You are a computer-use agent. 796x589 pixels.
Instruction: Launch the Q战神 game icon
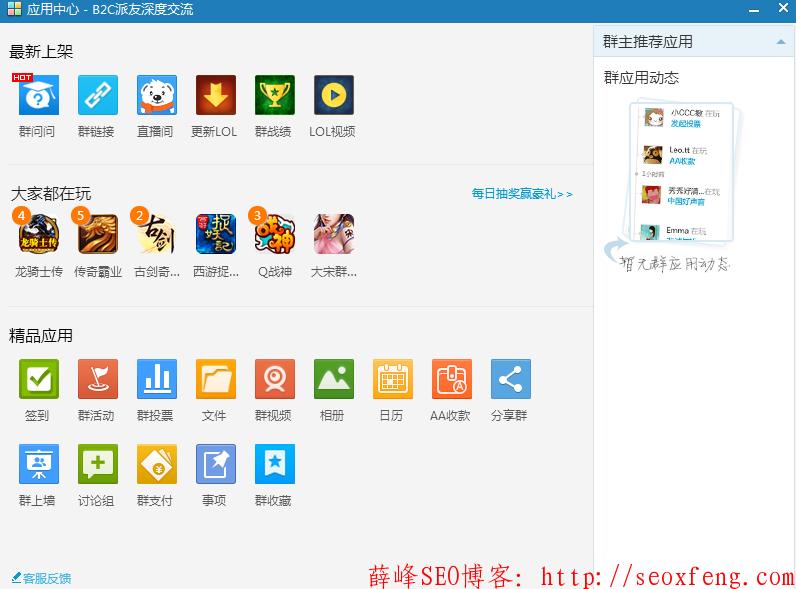coord(275,234)
